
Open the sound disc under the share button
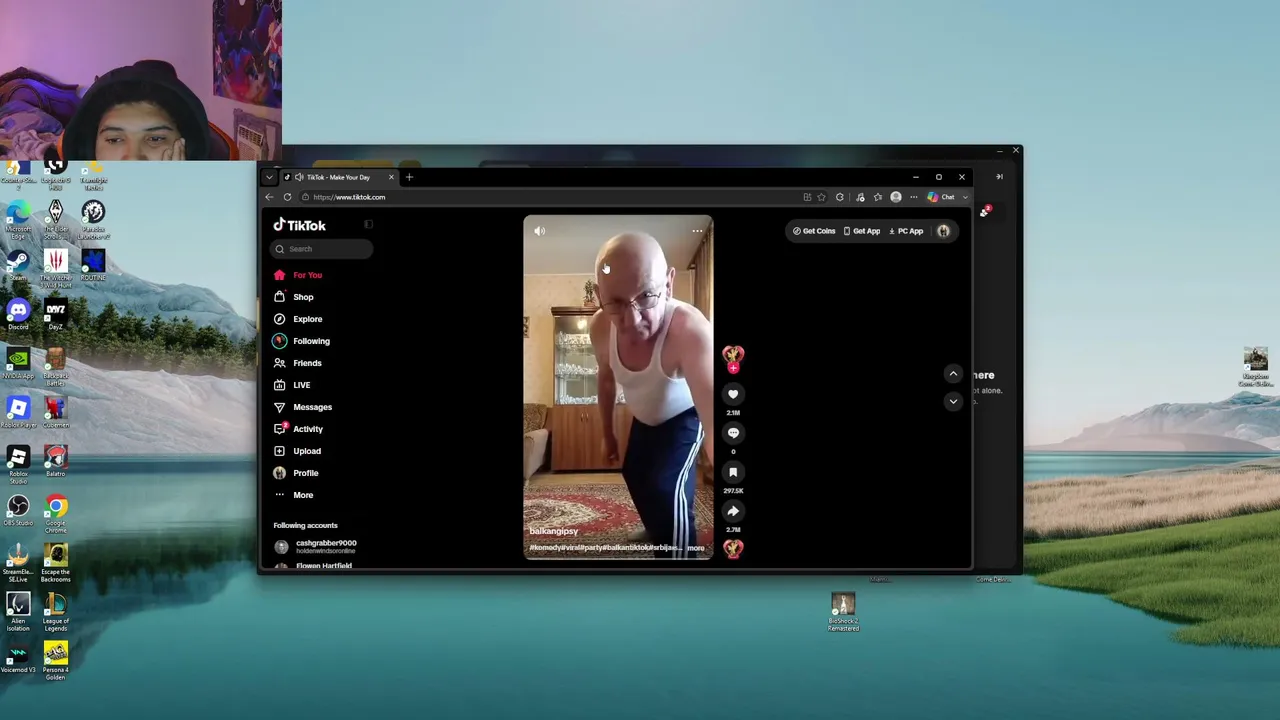[x=733, y=548]
